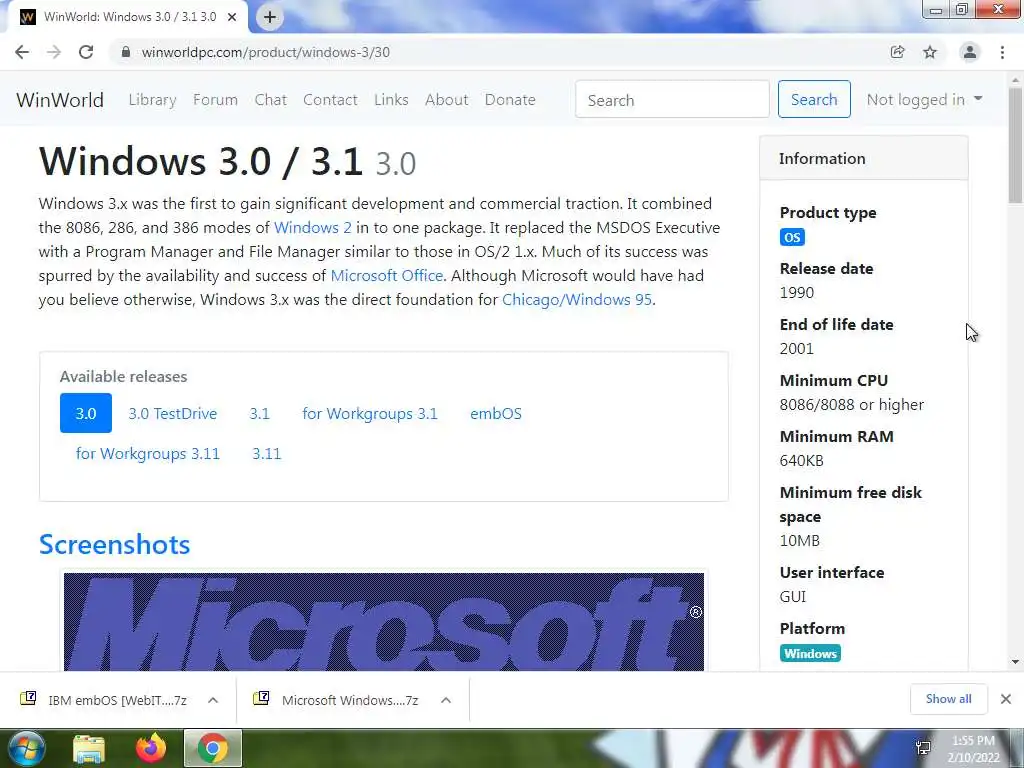The width and height of the screenshot is (1024, 768).
Task: Open the Forum nav item
Action: point(216,100)
